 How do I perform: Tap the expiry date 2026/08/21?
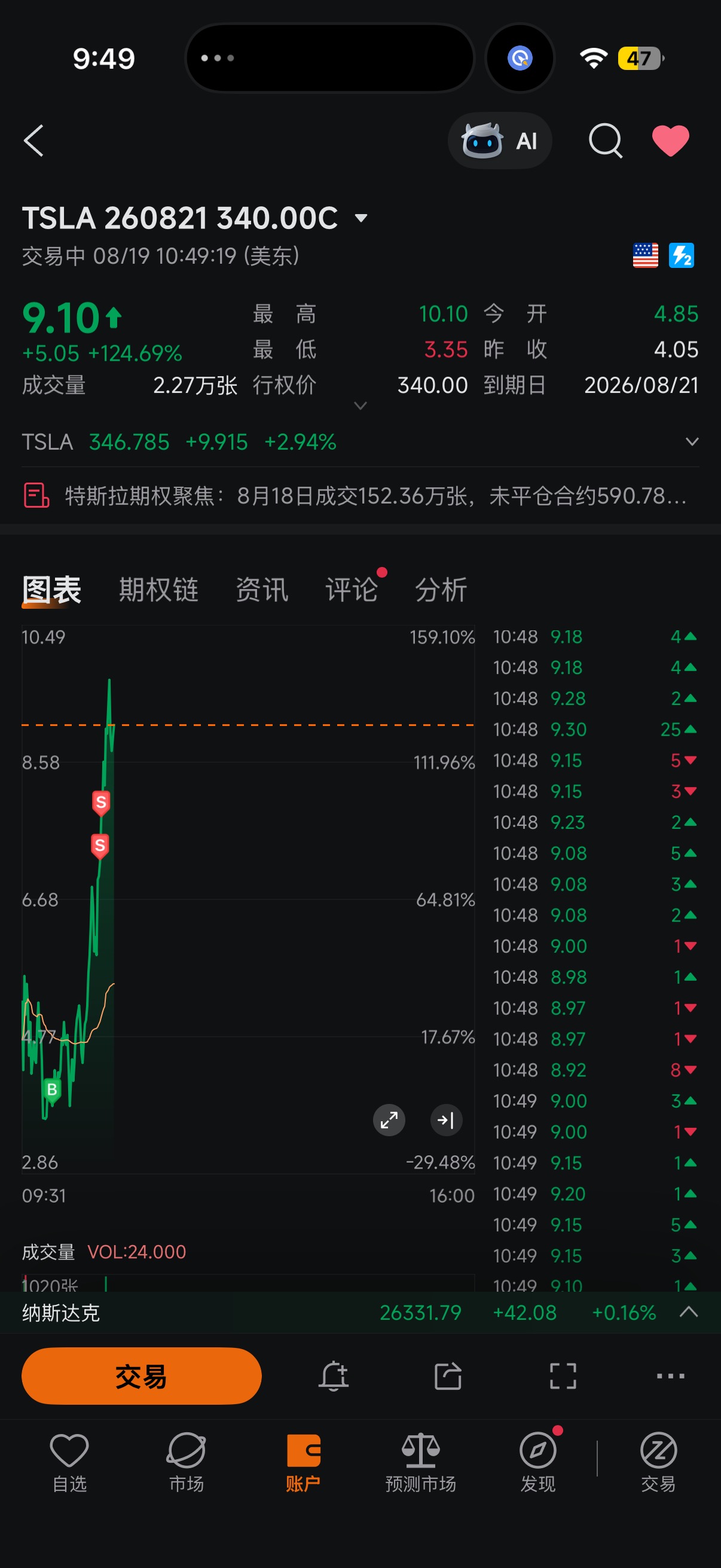pos(641,385)
